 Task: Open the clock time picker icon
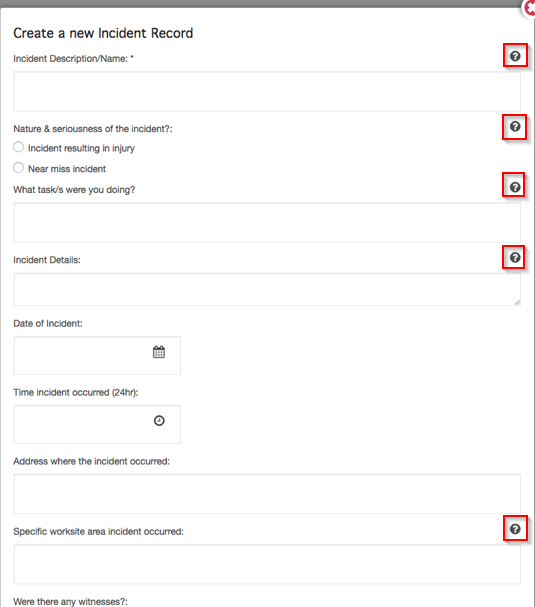pyautogui.click(x=159, y=420)
